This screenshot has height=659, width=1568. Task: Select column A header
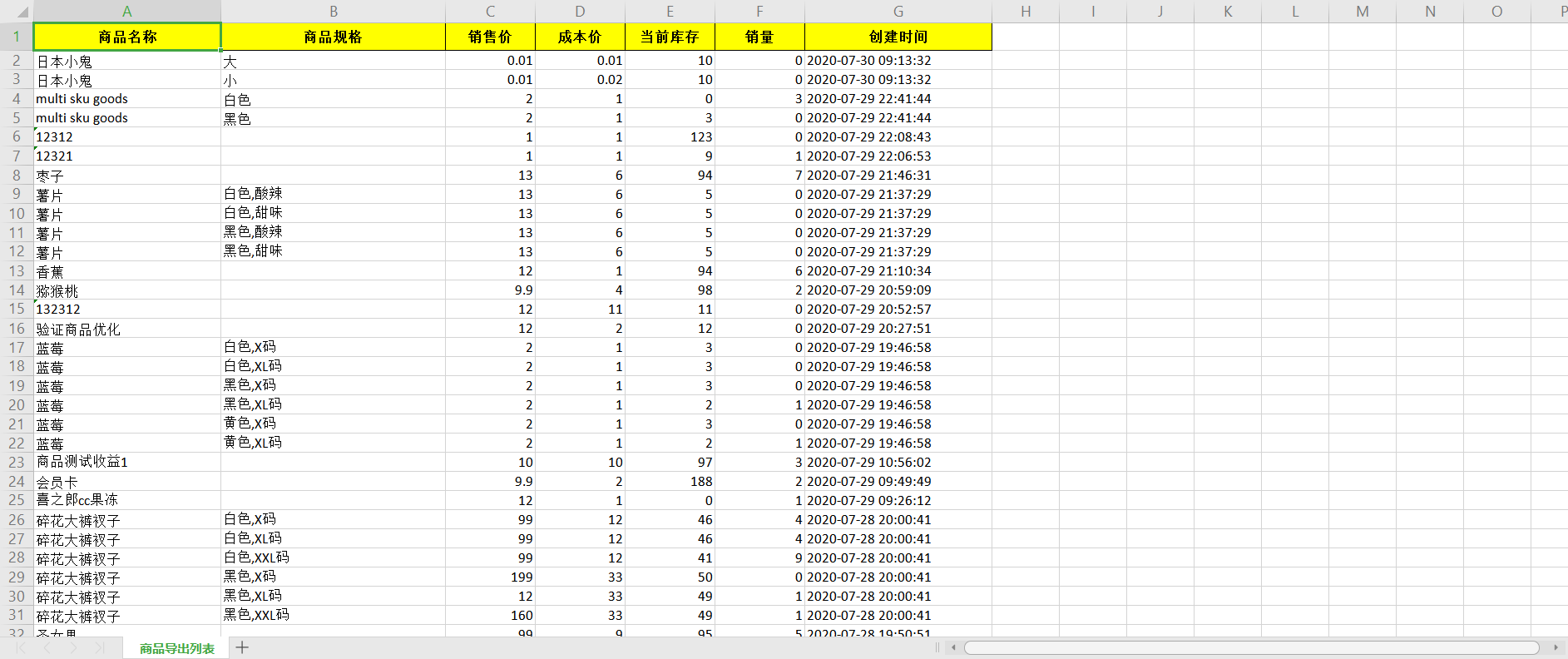tap(126, 12)
